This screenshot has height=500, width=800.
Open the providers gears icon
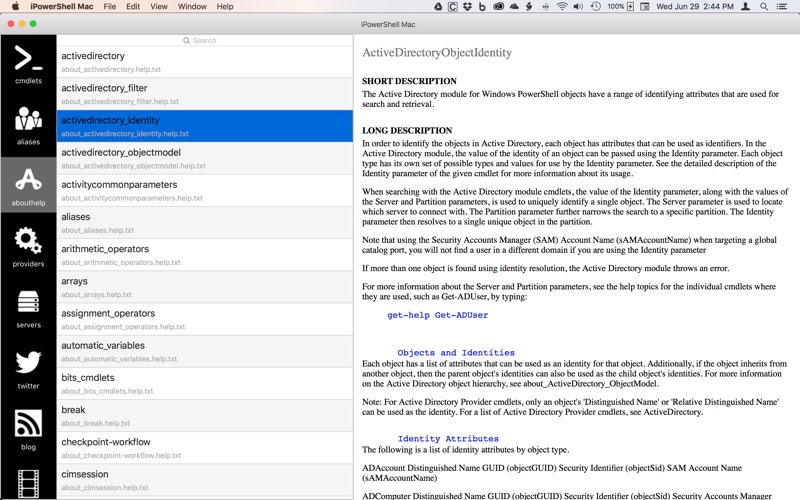(28, 246)
